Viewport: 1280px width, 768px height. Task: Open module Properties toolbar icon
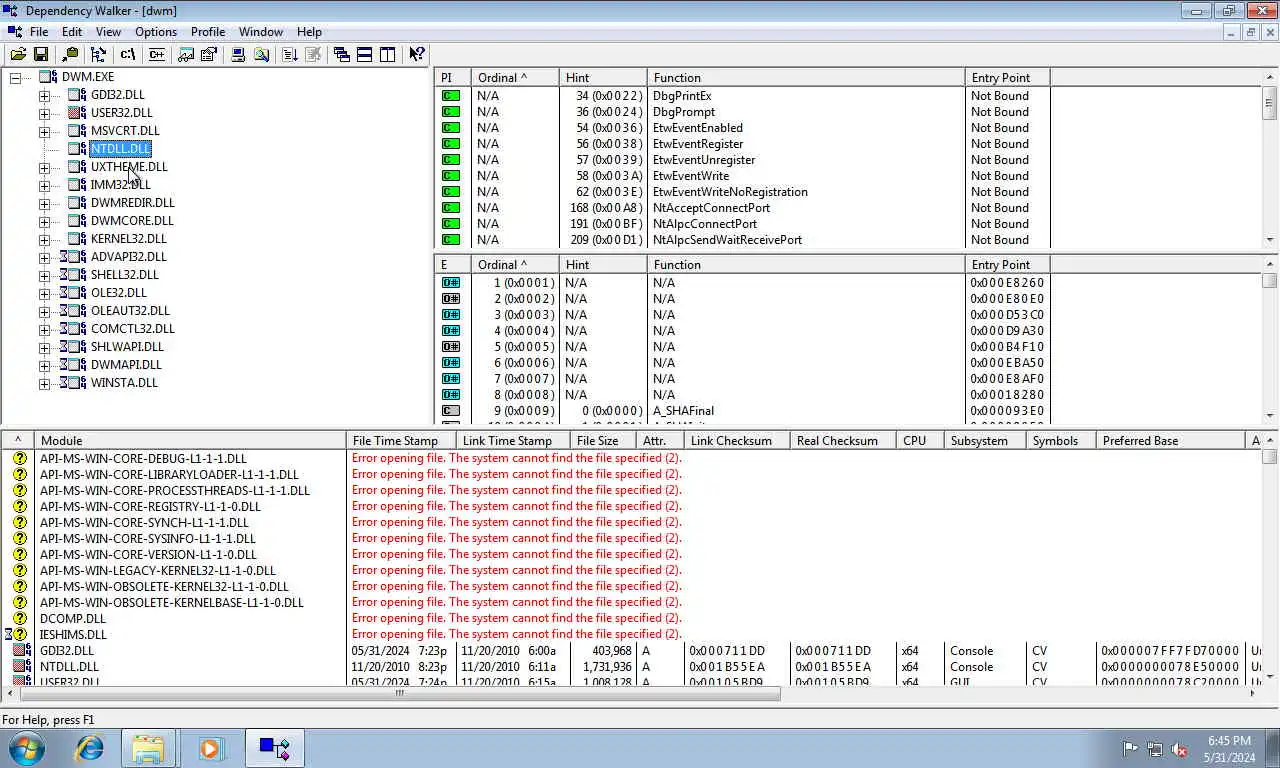[x=209, y=55]
